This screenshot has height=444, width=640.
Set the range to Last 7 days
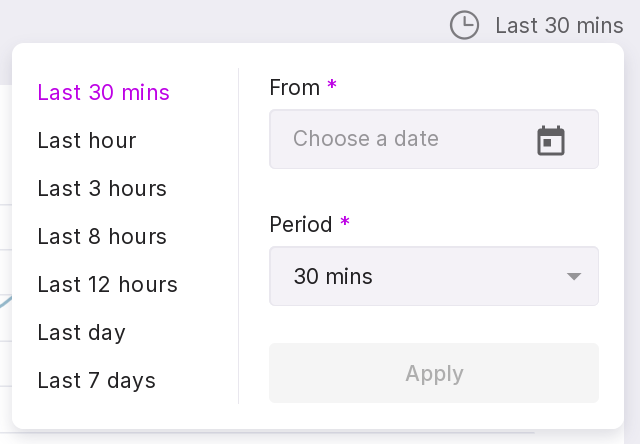pyautogui.click(x=97, y=380)
